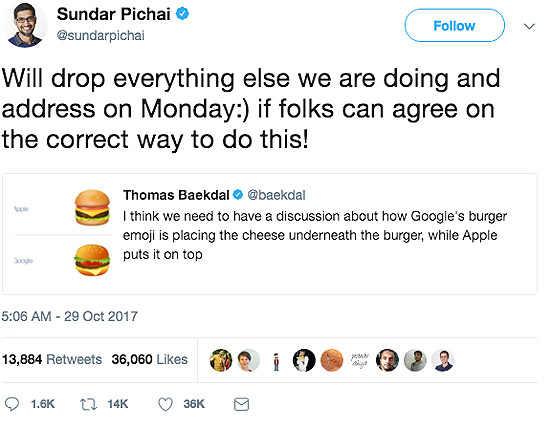Click the last liker avatar in row

click(x=443, y=360)
